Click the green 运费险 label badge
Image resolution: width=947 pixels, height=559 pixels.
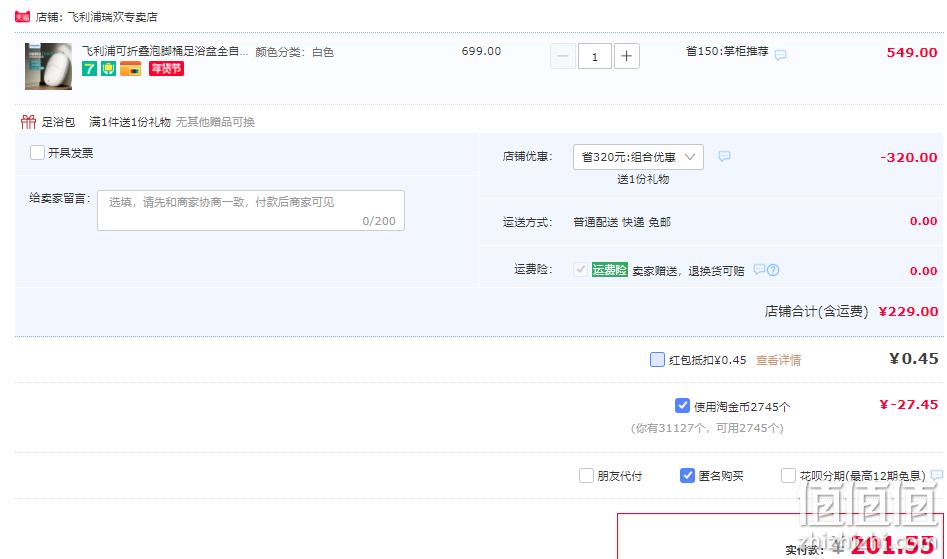pos(609,270)
